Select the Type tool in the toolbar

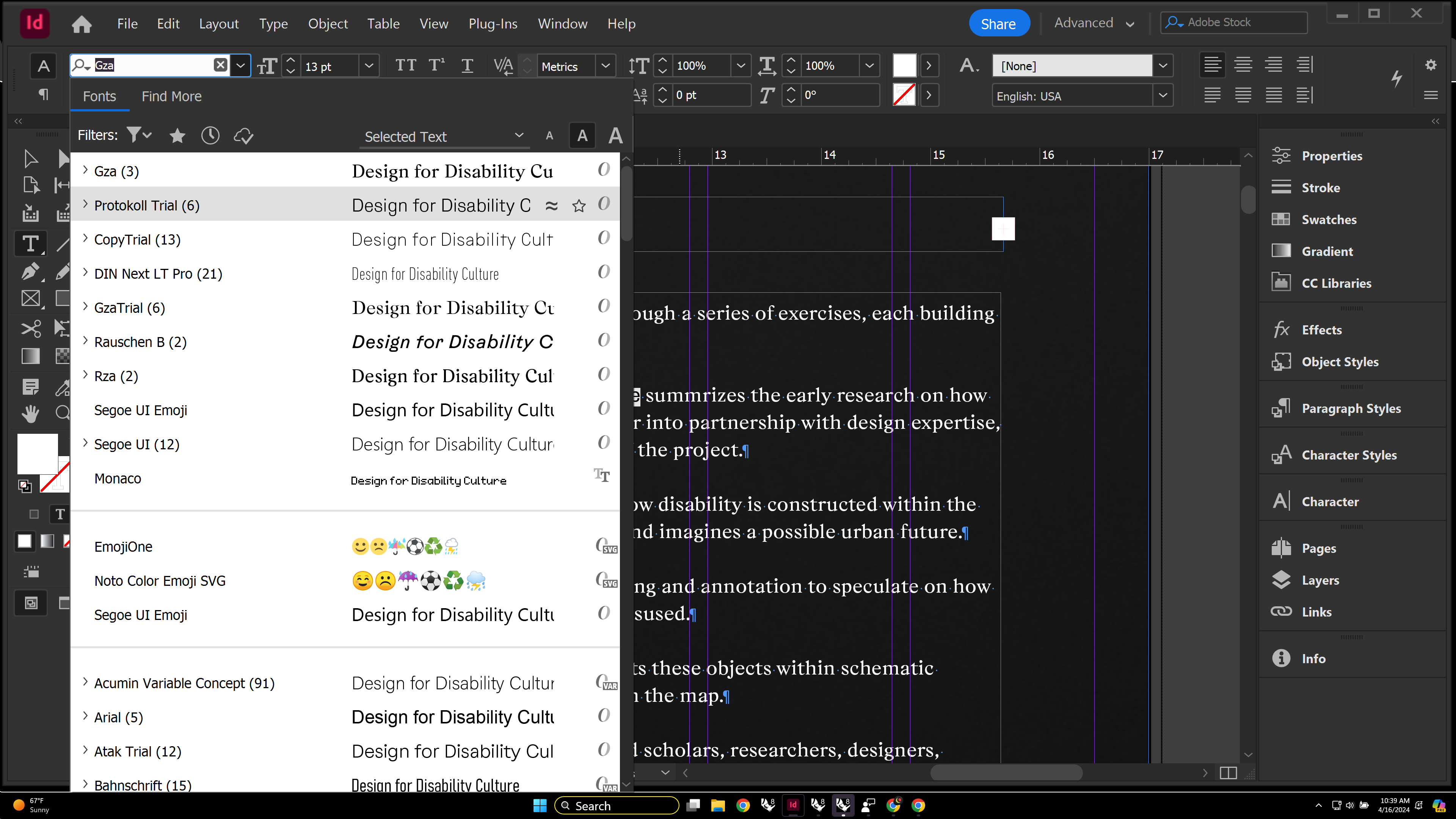pos(30,243)
